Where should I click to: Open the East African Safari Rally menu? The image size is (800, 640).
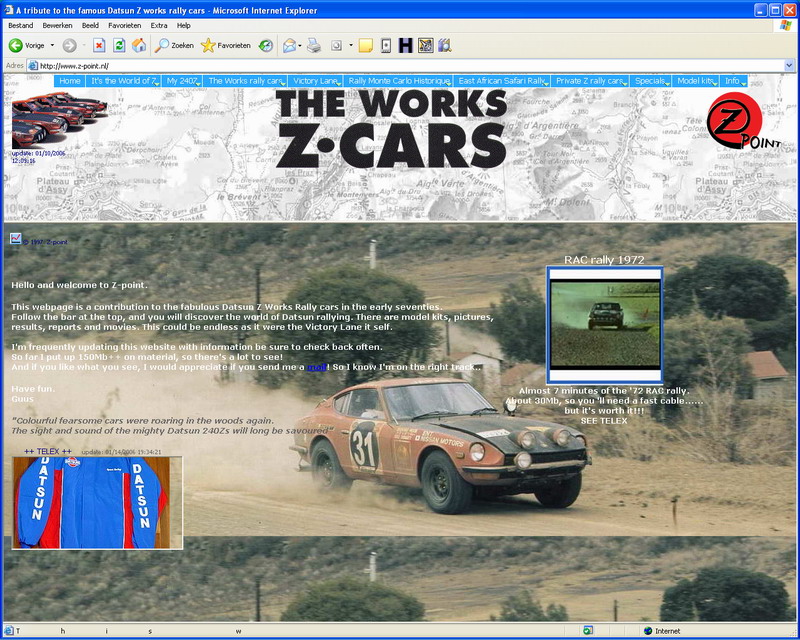pyautogui.click(x=502, y=81)
